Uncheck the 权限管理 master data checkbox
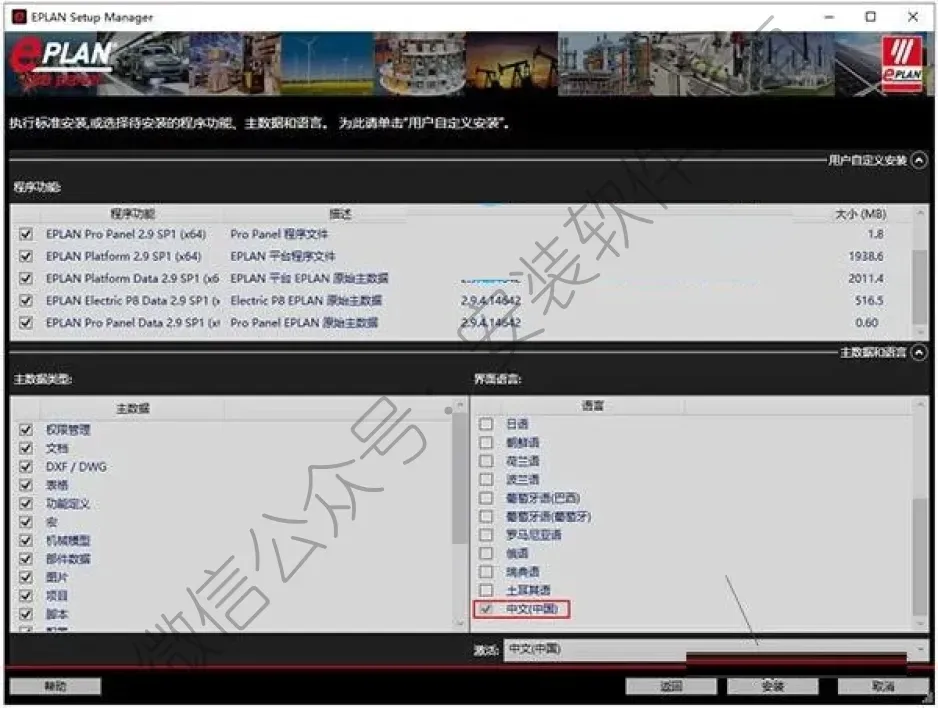The height and width of the screenshot is (708, 938). [x=26, y=429]
